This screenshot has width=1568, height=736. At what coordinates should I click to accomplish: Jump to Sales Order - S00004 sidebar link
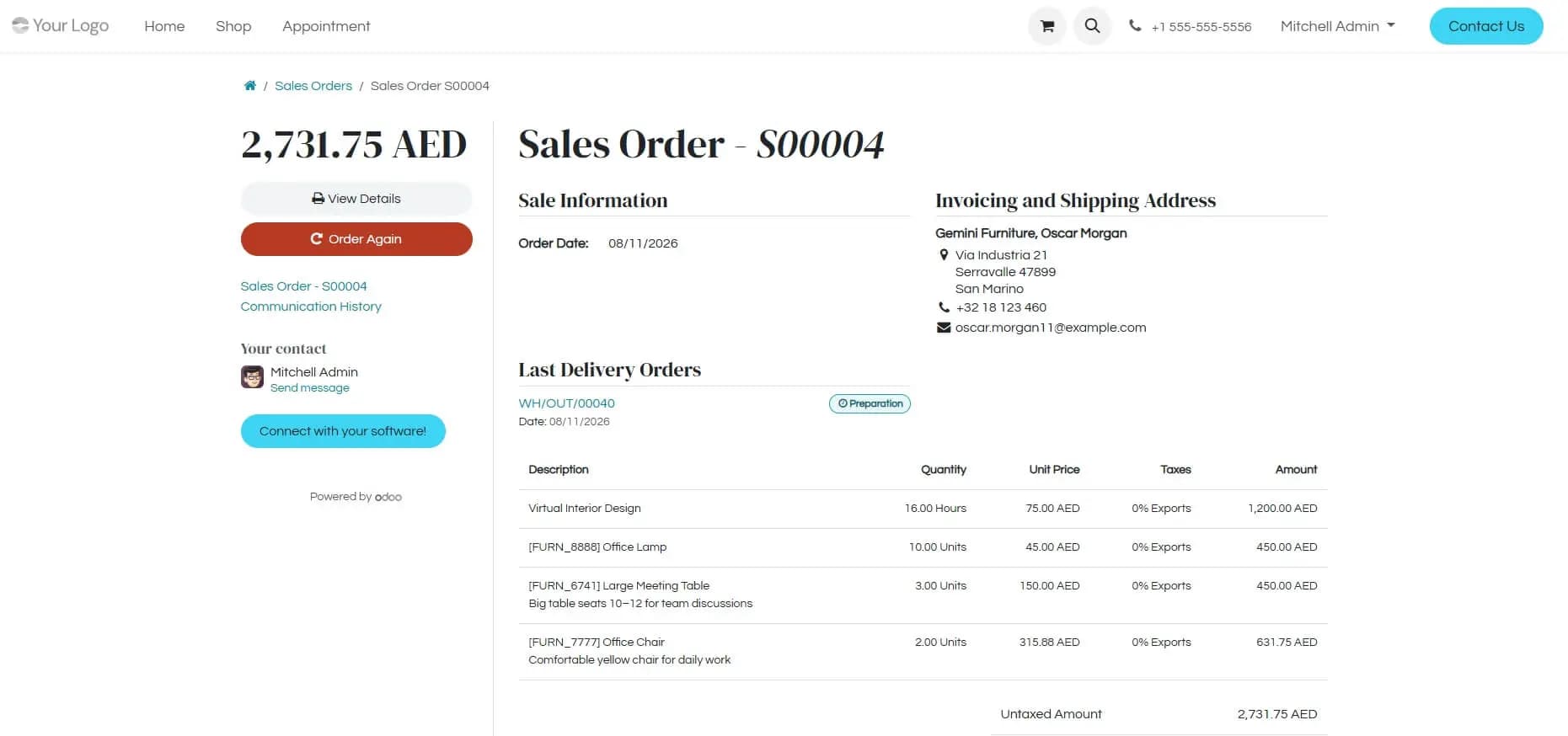pos(303,286)
